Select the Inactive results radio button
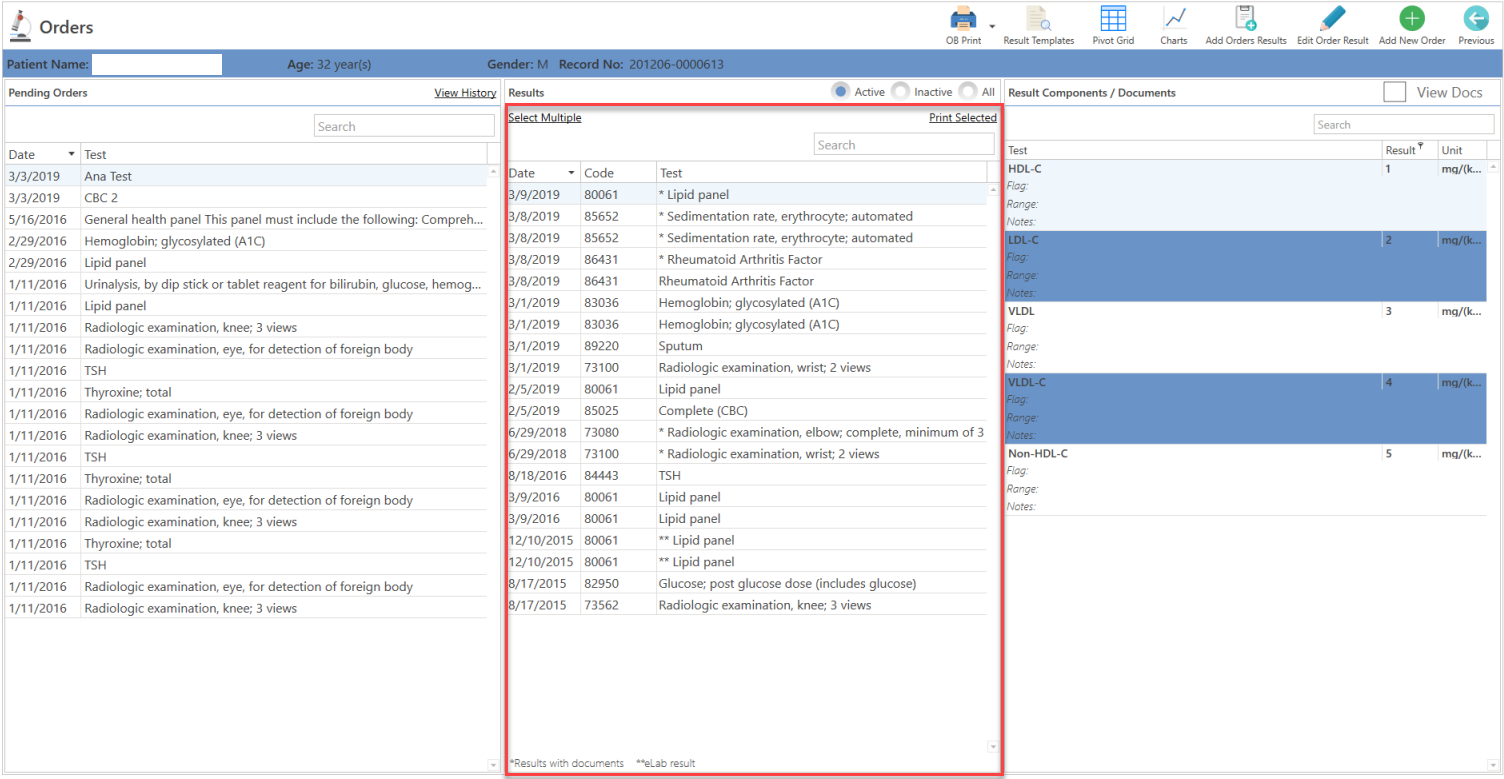This screenshot has width=1504, height=779. (901, 91)
